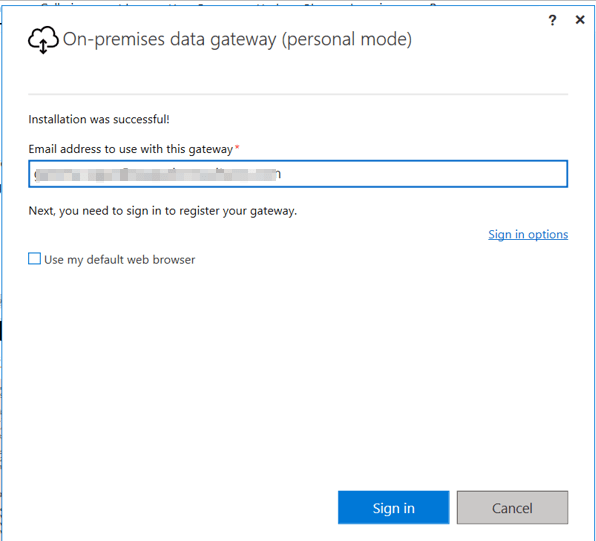The height and width of the screenshot is (541, 596).
Task: Click the blurred email text in the field
Action: pos(156,175)
